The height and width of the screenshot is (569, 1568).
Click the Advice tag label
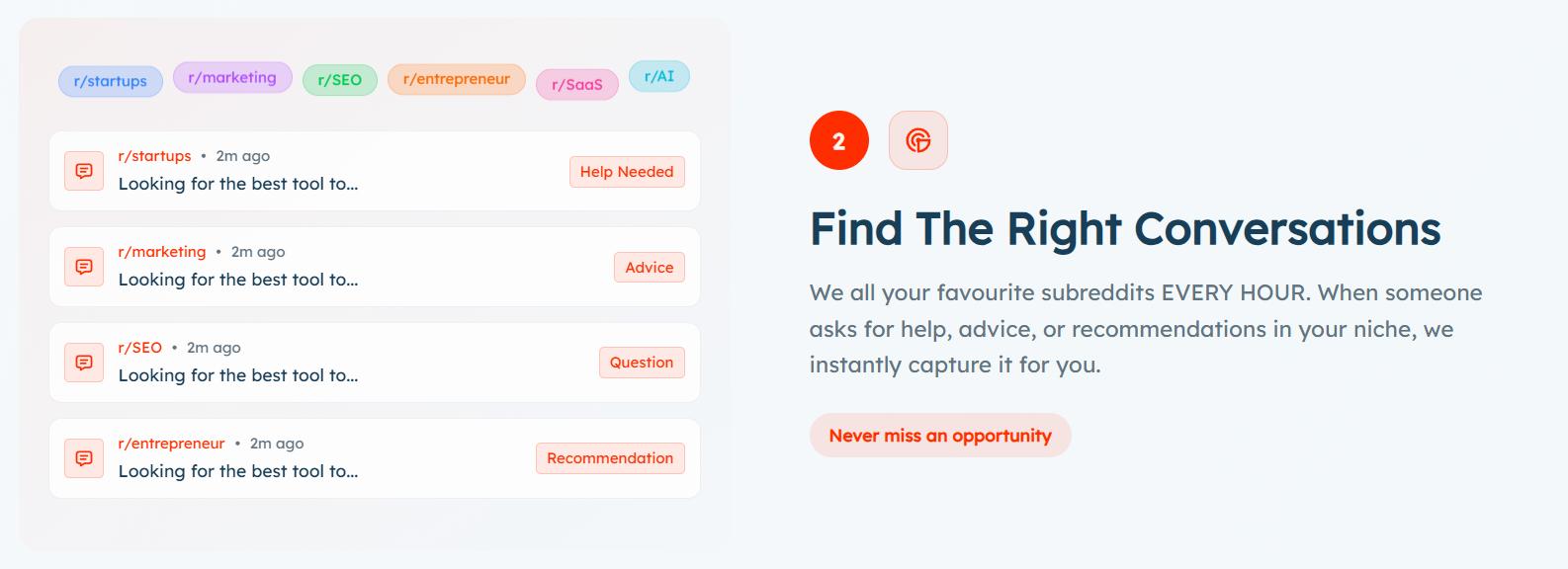650,268
